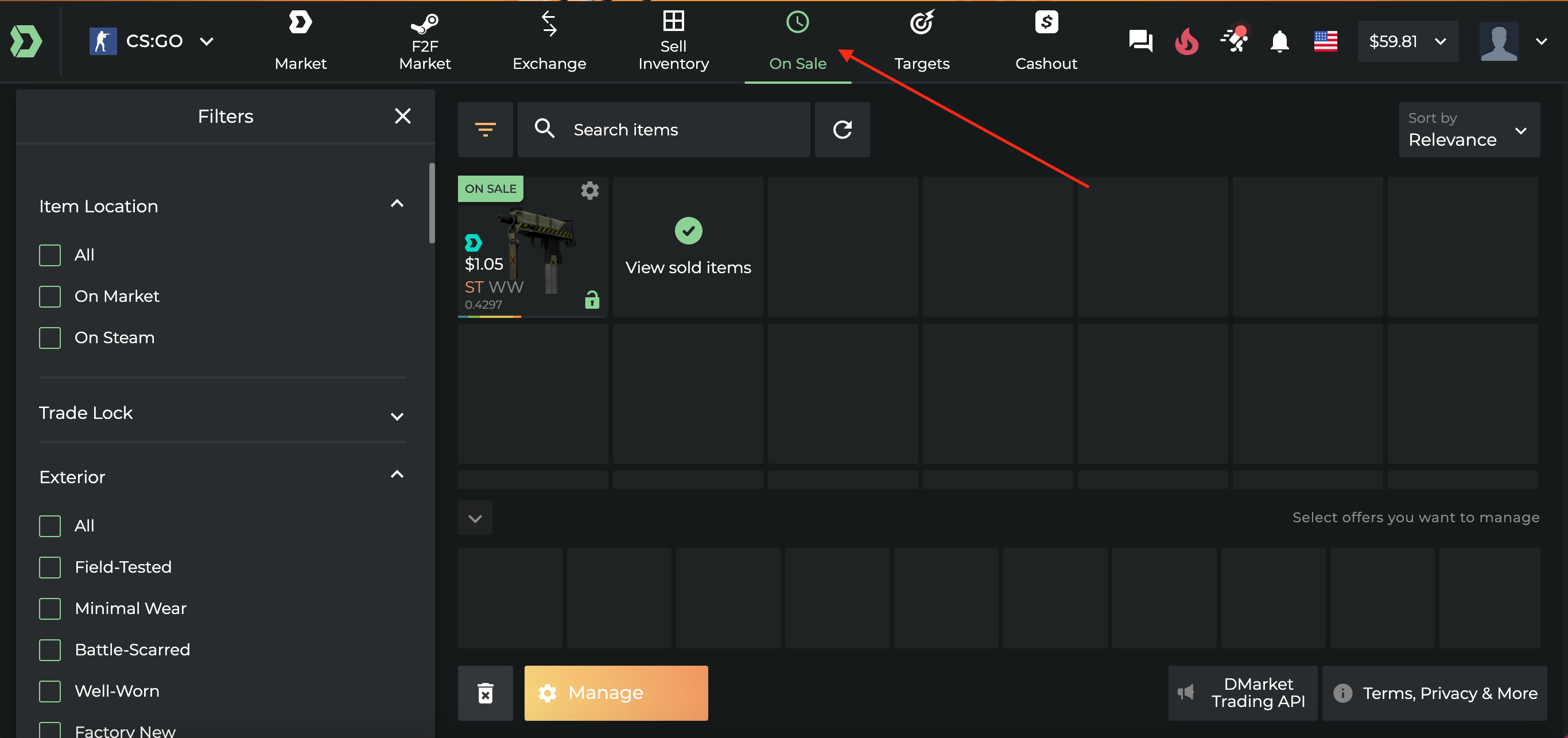Open DMarket Trading API link

coord(1243,693)
